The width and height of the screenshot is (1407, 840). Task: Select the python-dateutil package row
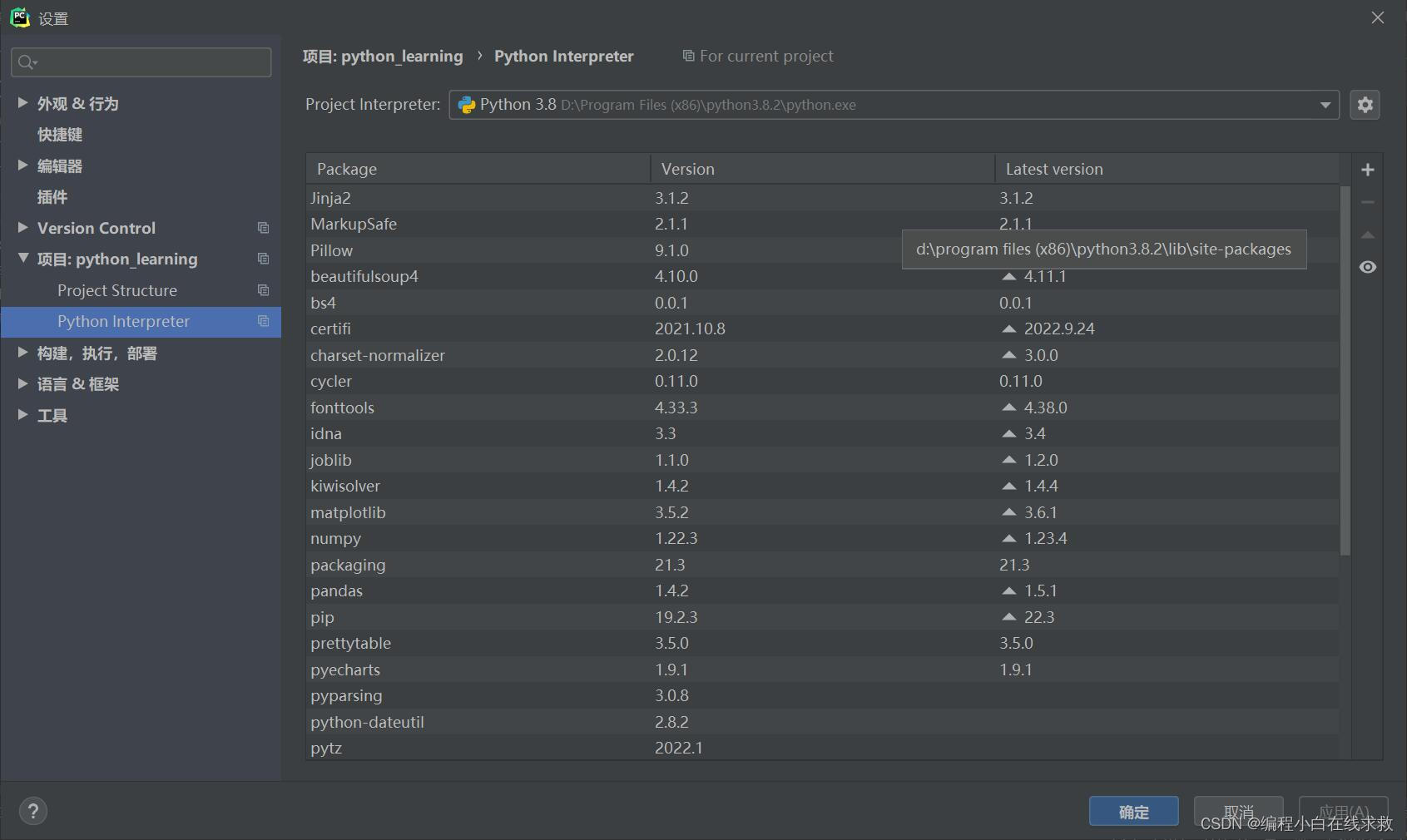pyautogui.click(x=822, y=722)
